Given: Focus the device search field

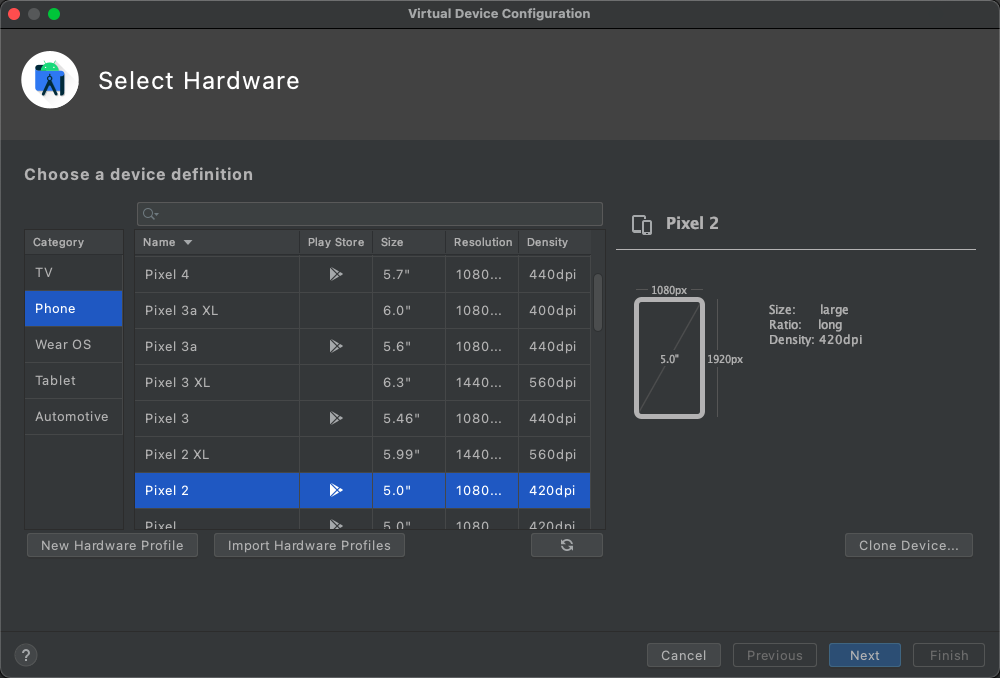Looking at the screenshot, I should coord(370,214).
